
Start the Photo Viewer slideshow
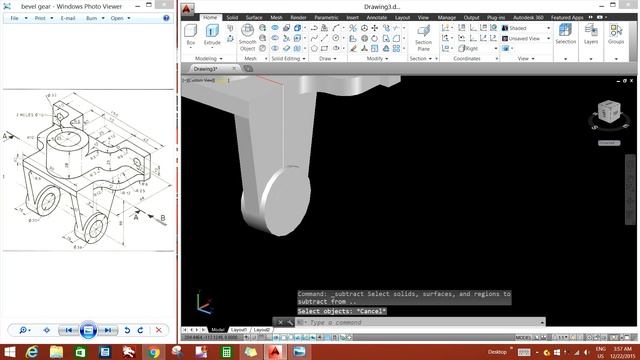point(88,330)
